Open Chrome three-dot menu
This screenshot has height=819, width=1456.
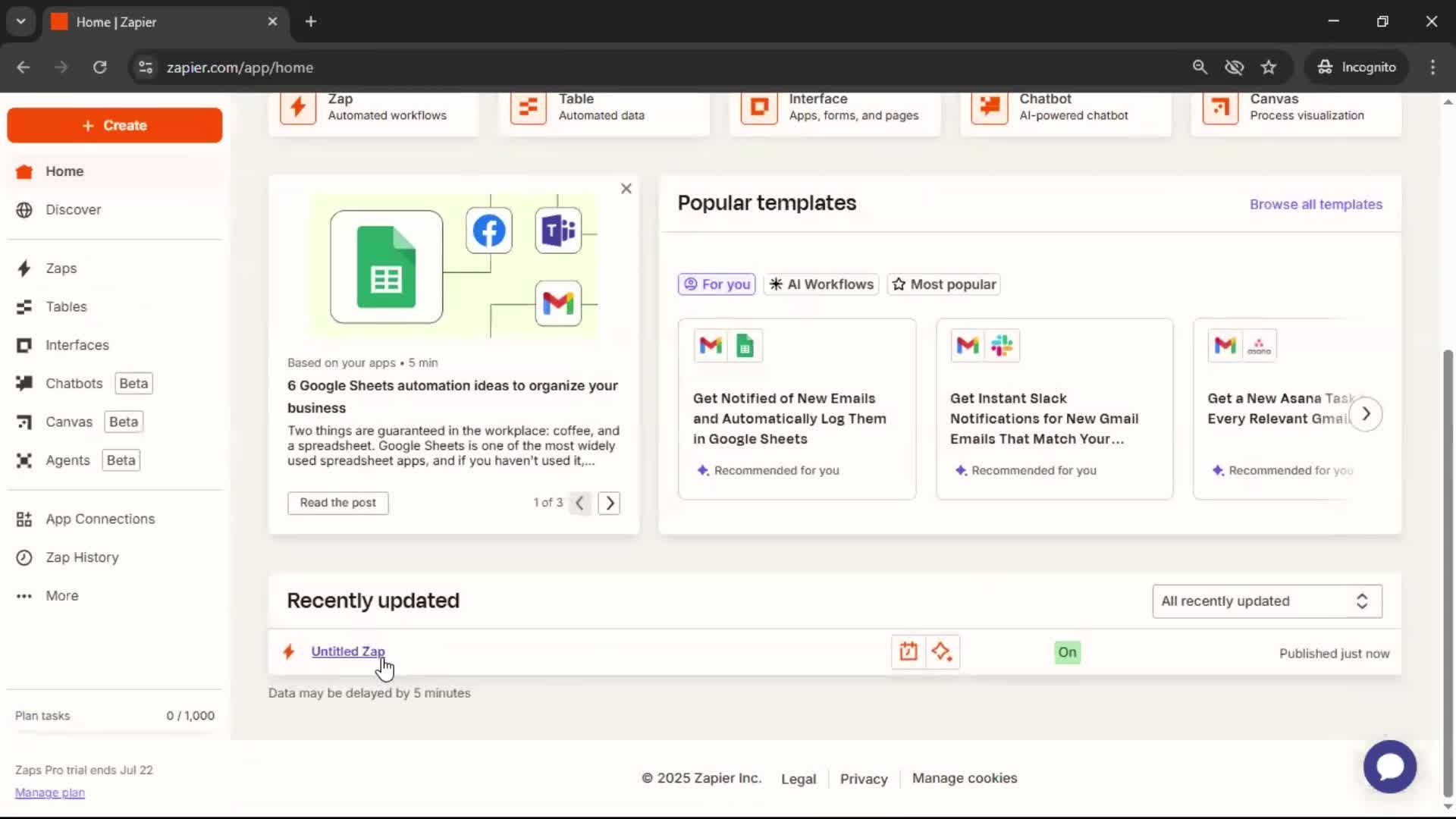1432,67
